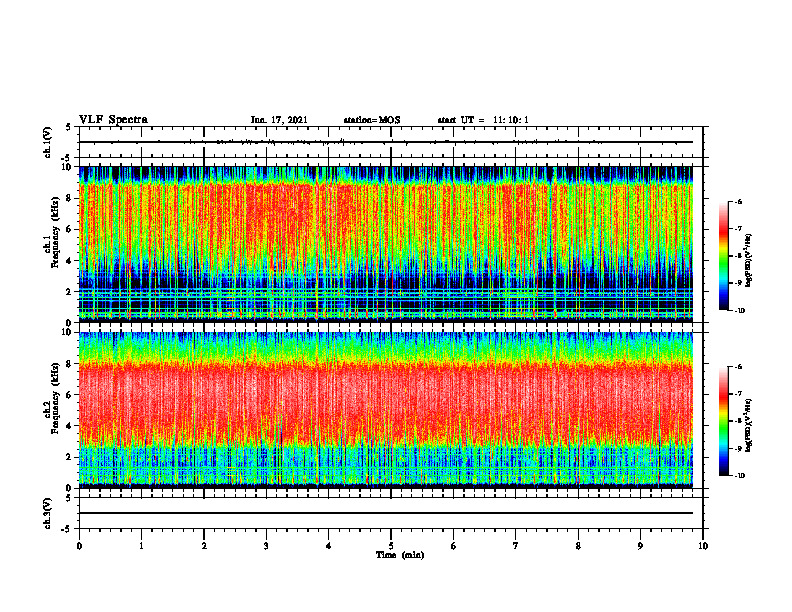Click the "4" kHz tick on ch.2 axis
Screen dimensions: 792x612
(x=70, y=426)
